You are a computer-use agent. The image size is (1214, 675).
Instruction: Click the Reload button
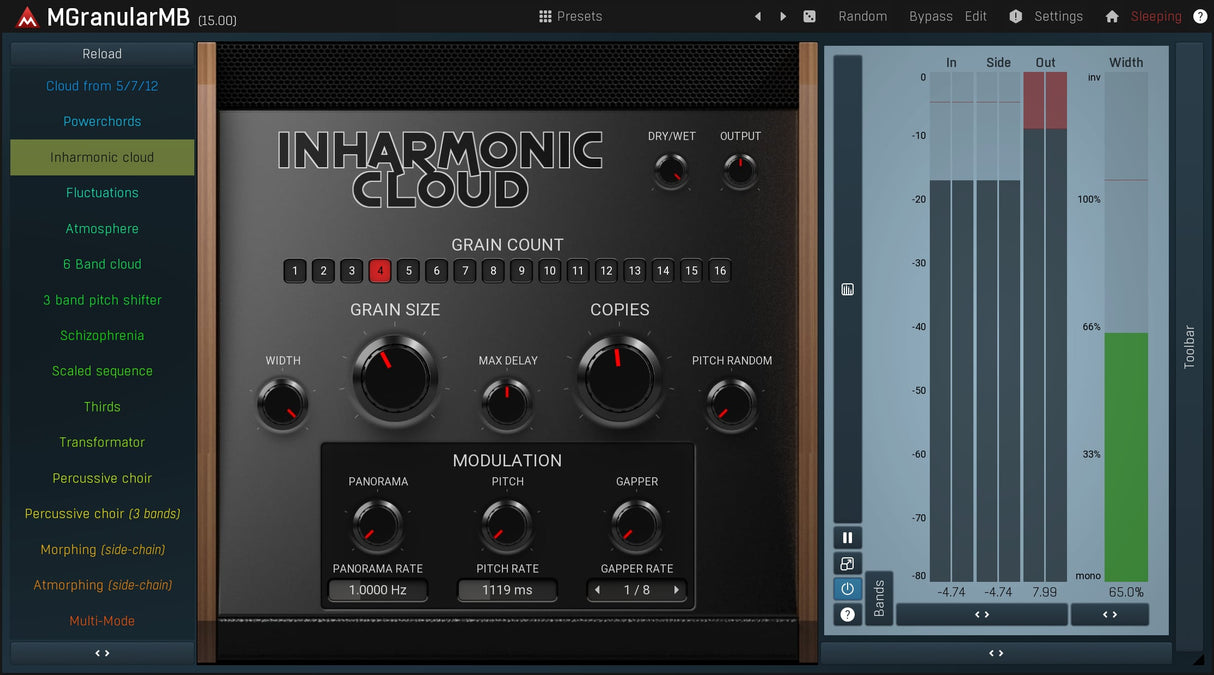coord(102,54)
